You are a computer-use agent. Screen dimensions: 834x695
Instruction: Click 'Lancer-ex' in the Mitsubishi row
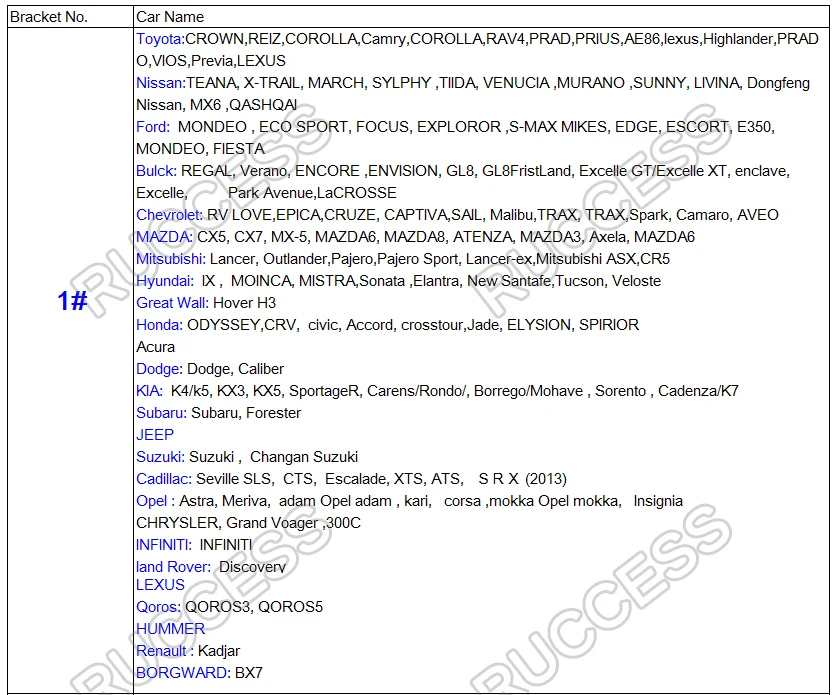[499, 259]
